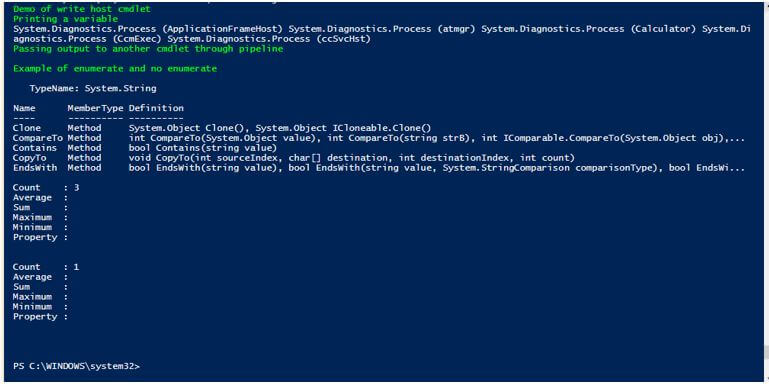Click the Definition column header
Image resolution: width=769 pixels, height=384 pixels.
(156, 108)
